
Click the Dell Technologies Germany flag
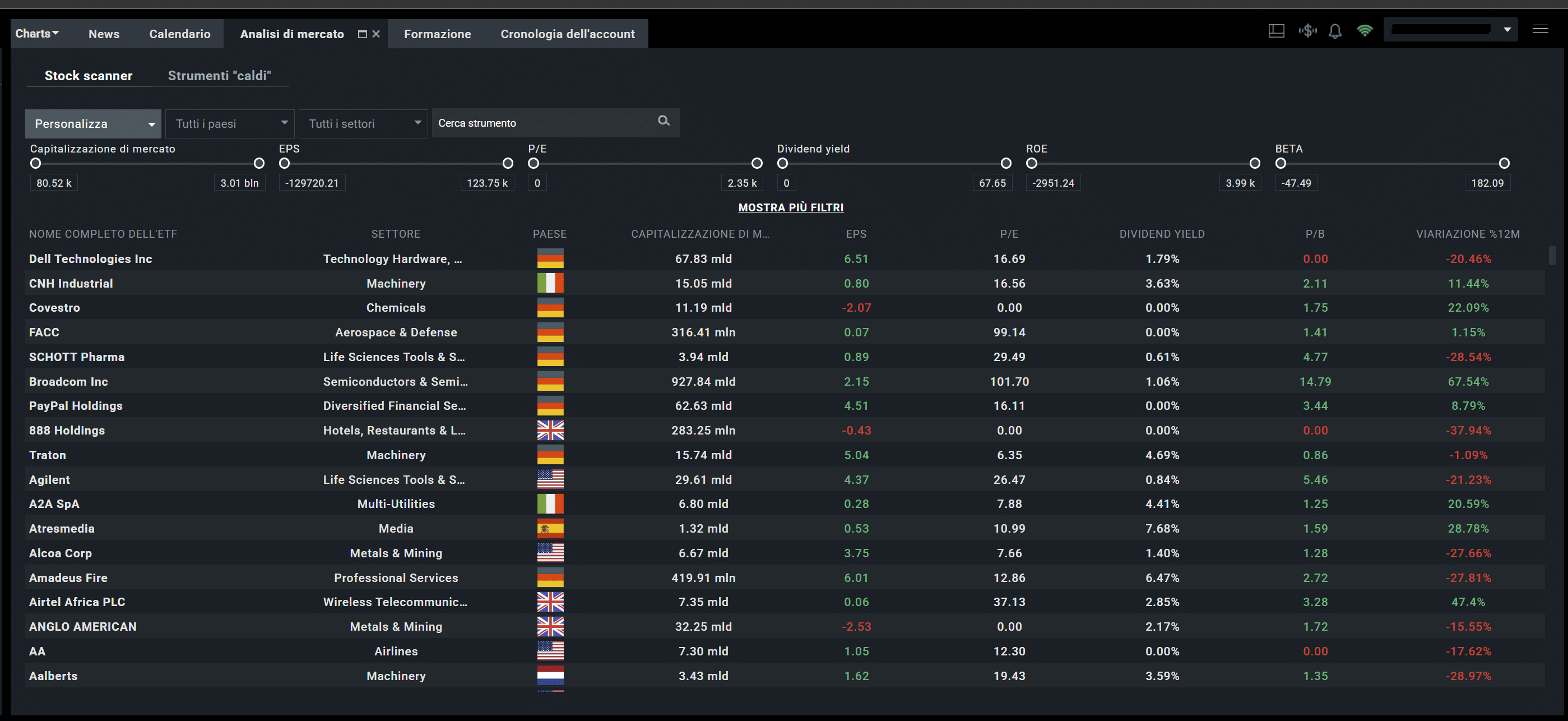tap(550, 258)
